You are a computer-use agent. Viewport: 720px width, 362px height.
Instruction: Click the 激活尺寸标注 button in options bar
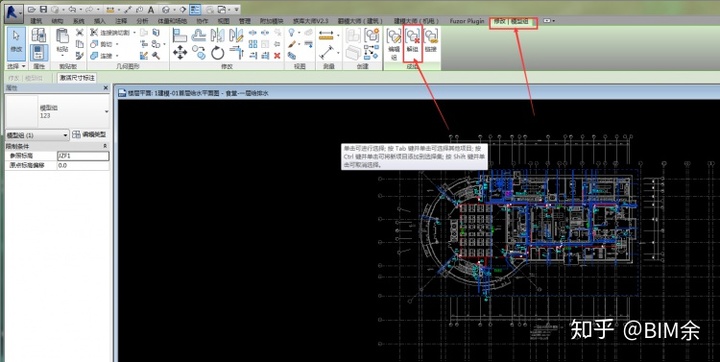pos(77,78)
